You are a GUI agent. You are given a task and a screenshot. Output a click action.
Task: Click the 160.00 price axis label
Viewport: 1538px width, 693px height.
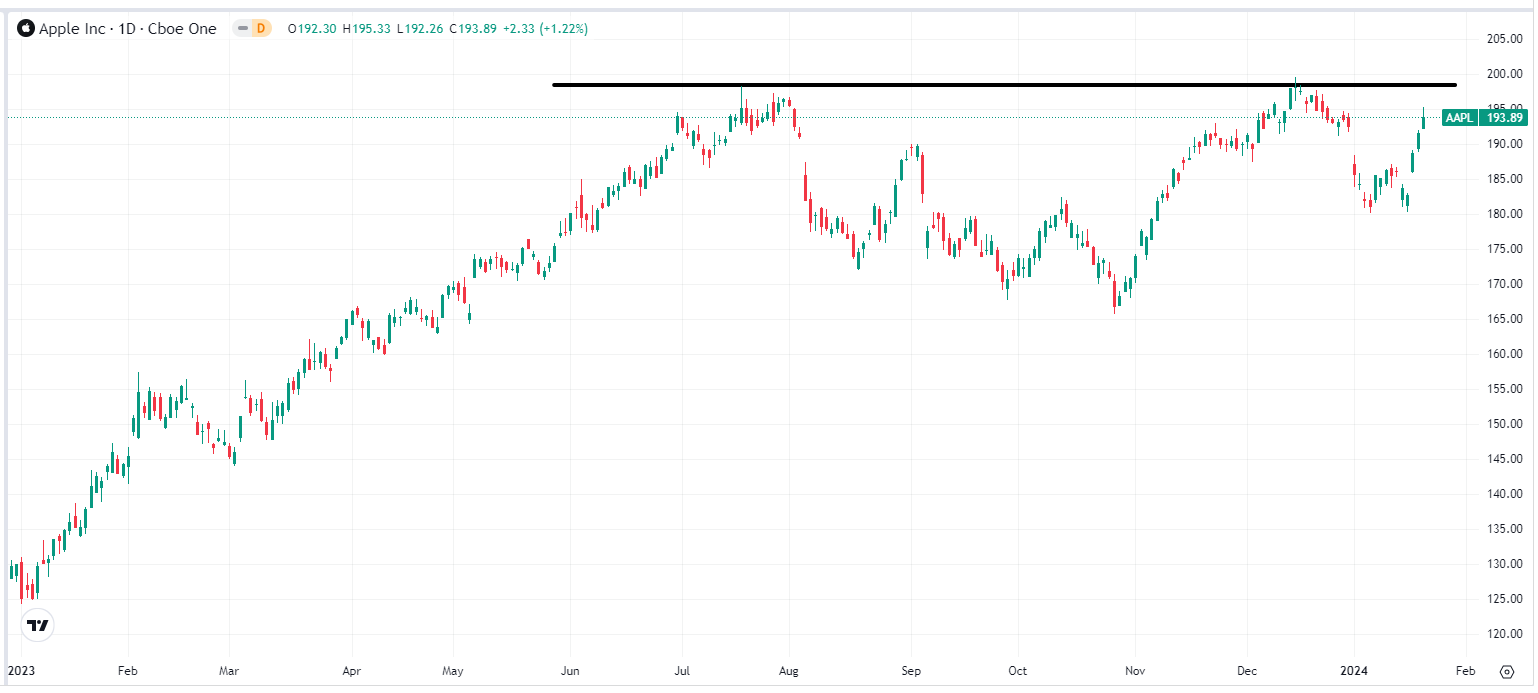point(1504,354)
